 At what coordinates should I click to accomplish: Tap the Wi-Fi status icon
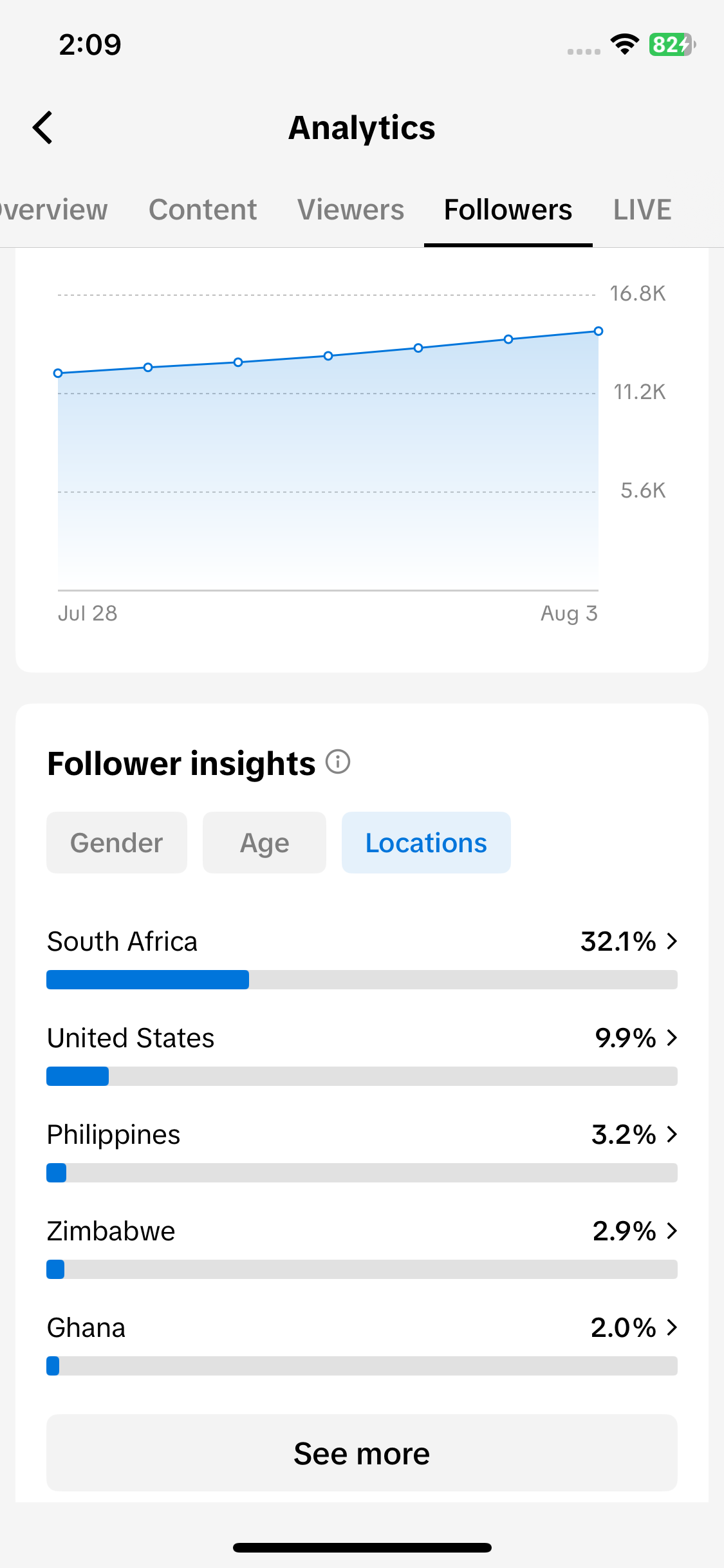pos(624,44)
